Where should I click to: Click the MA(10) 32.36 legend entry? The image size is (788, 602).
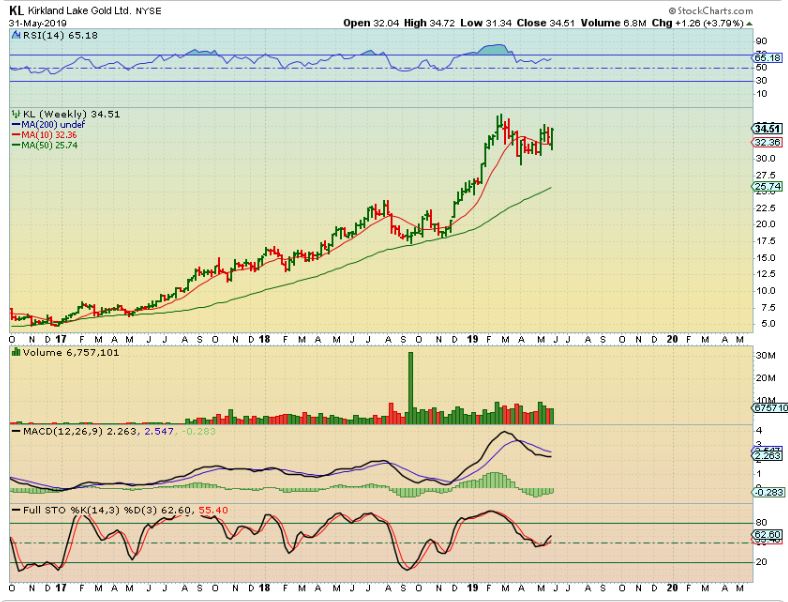(45, 135)
